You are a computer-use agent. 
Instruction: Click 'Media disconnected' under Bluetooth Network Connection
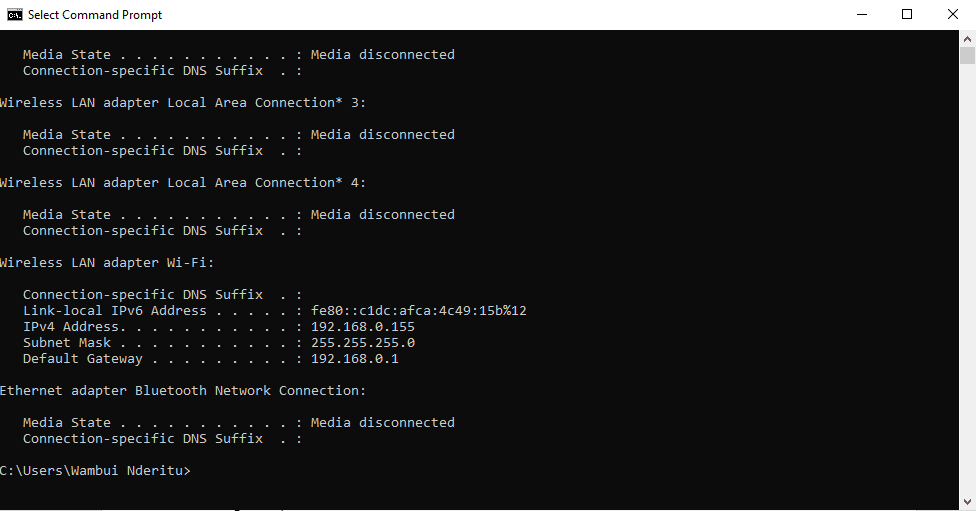(x=383, y=423)
